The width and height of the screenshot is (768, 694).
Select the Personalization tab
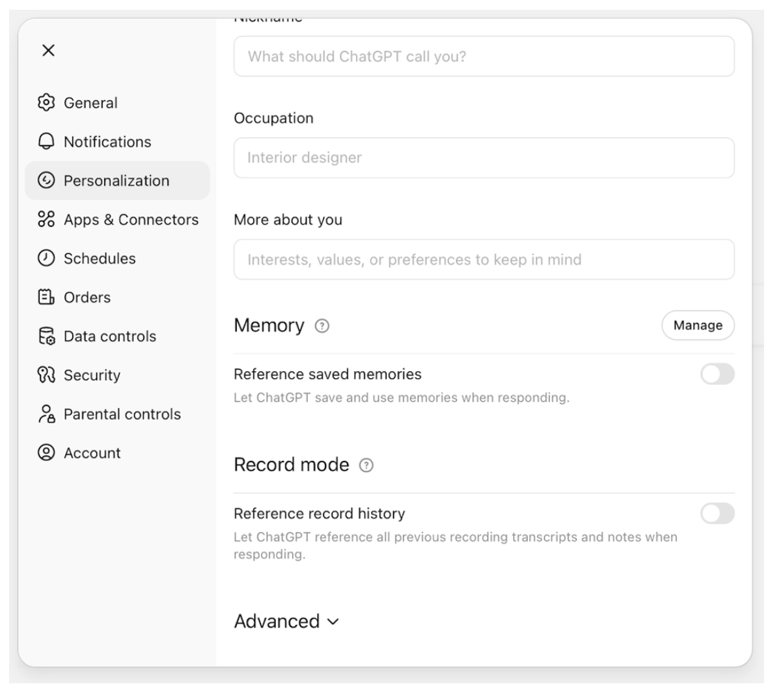[118, 180]
